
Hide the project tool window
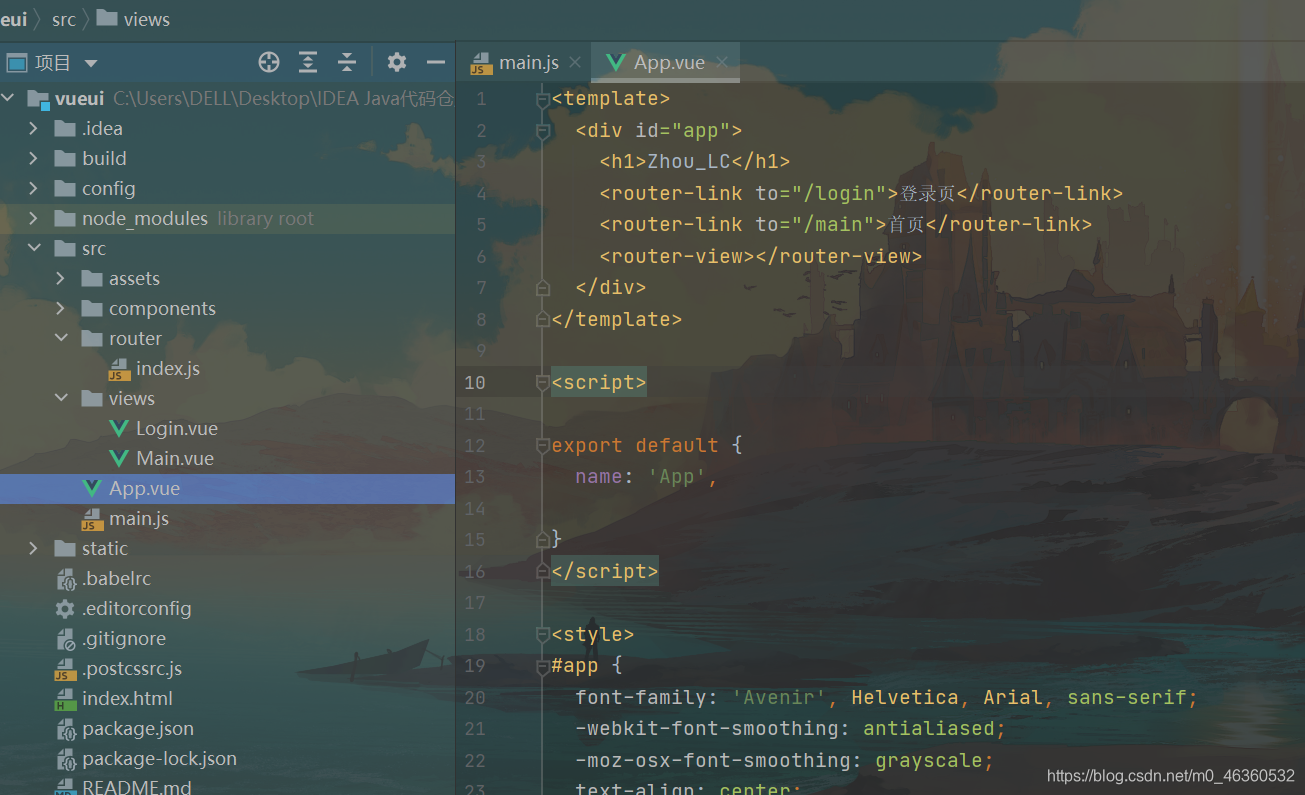coord(435,63)
